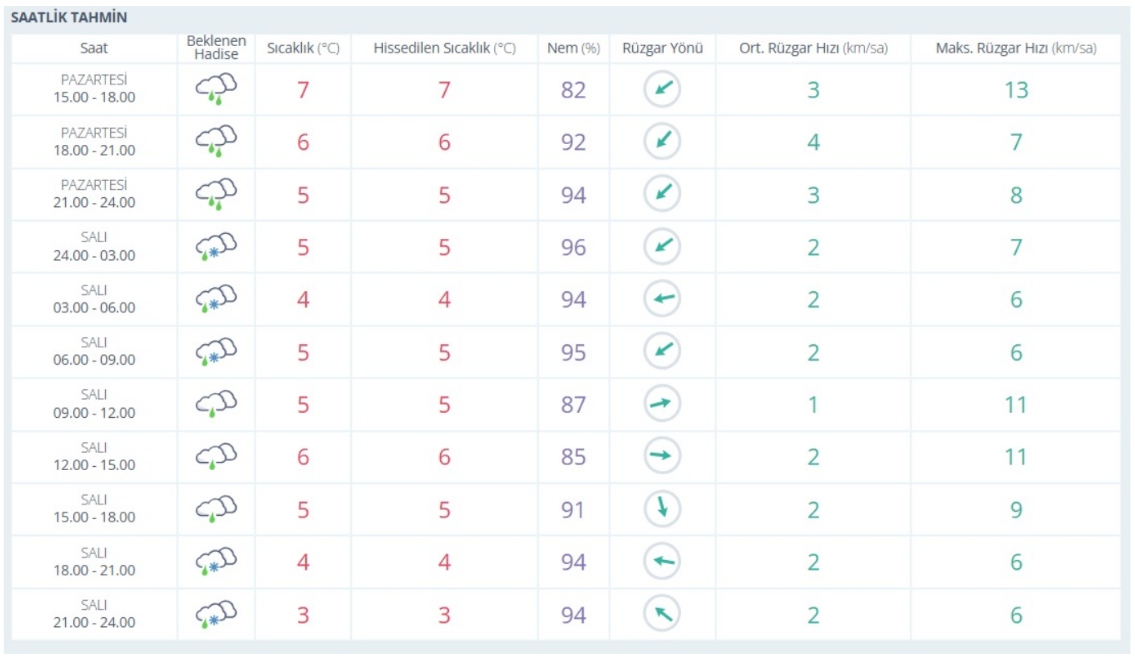
Task: Click wind direction arrow for Salı 21.00 - 24.00
Action: pos(662,614)
